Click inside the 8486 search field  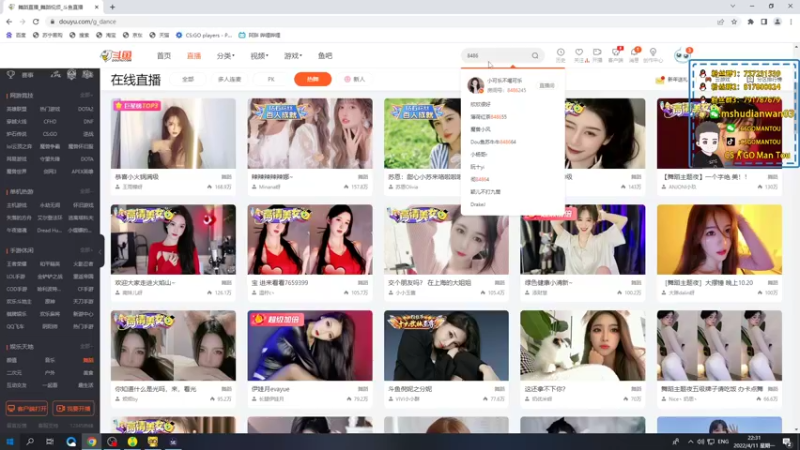[x=496, y=56]
